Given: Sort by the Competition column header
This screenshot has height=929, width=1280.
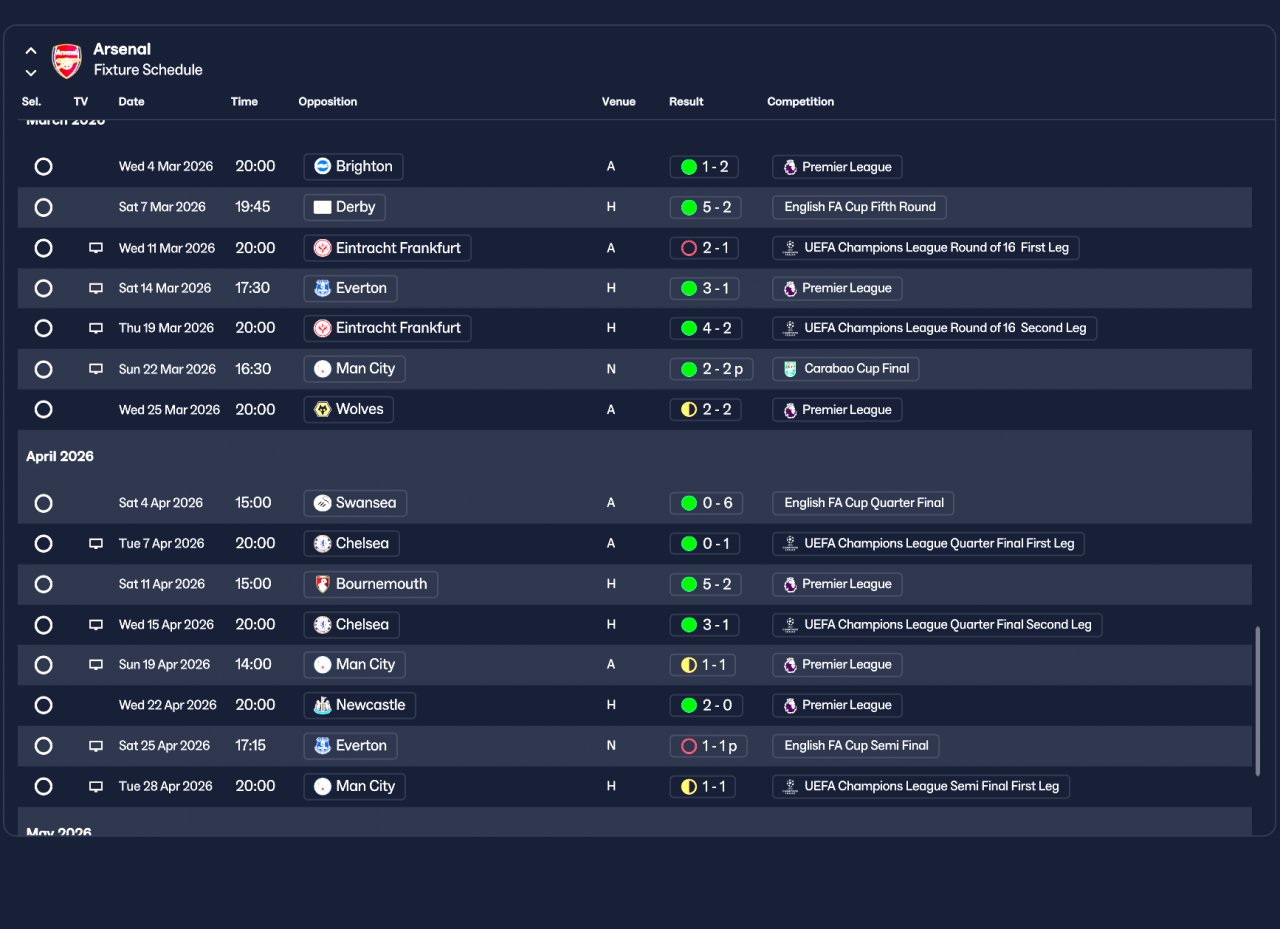Looking at the screenshot, I should coord(800,102).
